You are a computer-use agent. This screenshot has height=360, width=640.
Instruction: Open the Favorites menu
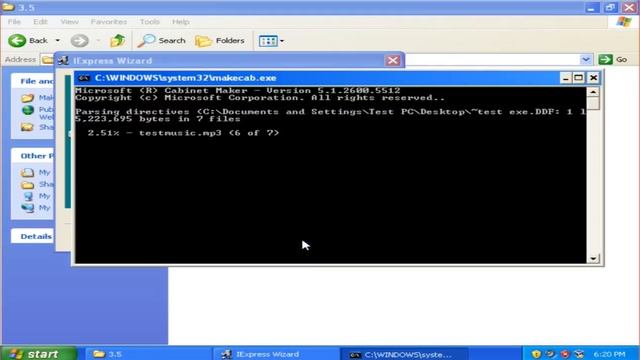109,22
